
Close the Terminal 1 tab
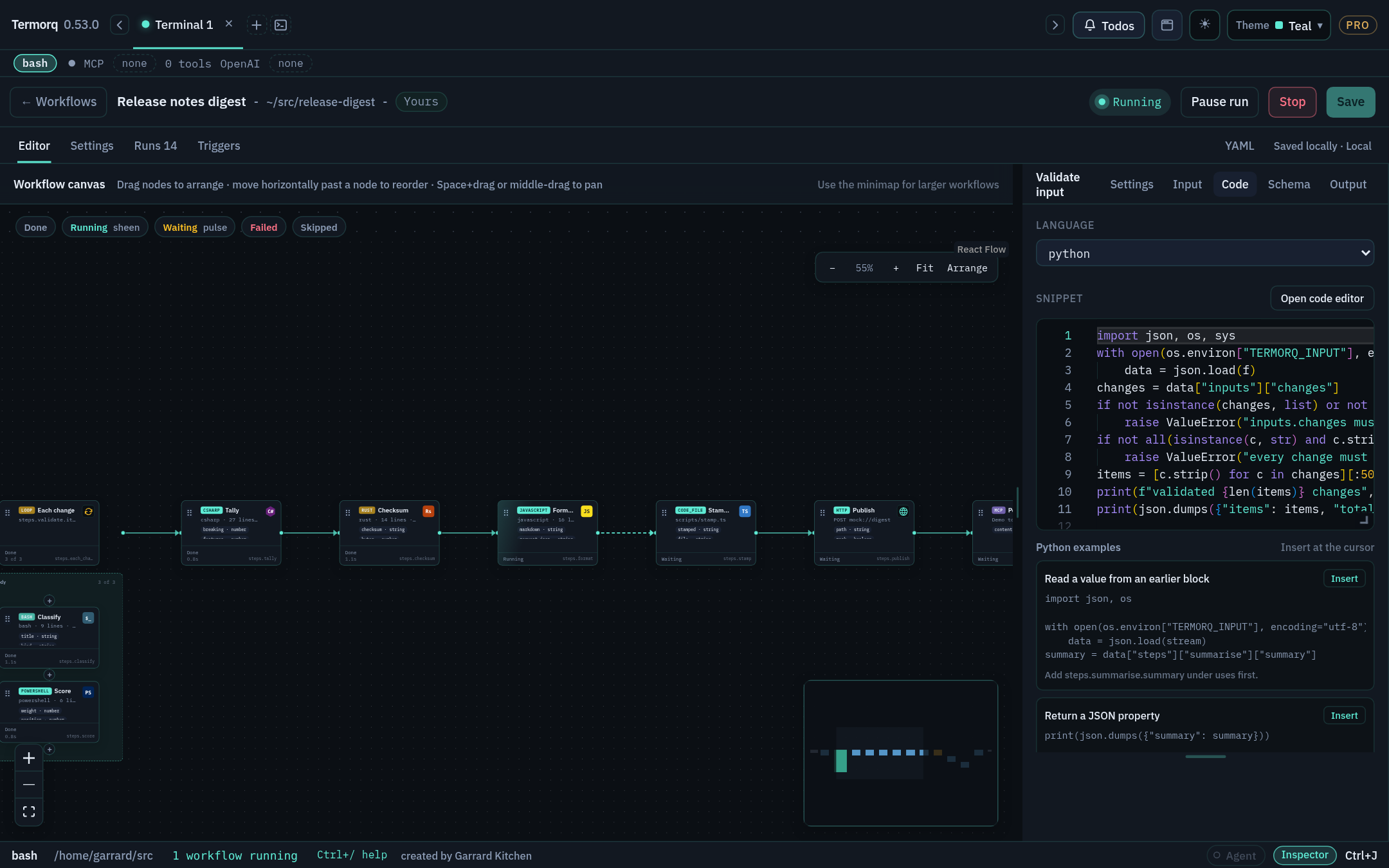coord(229,24)
